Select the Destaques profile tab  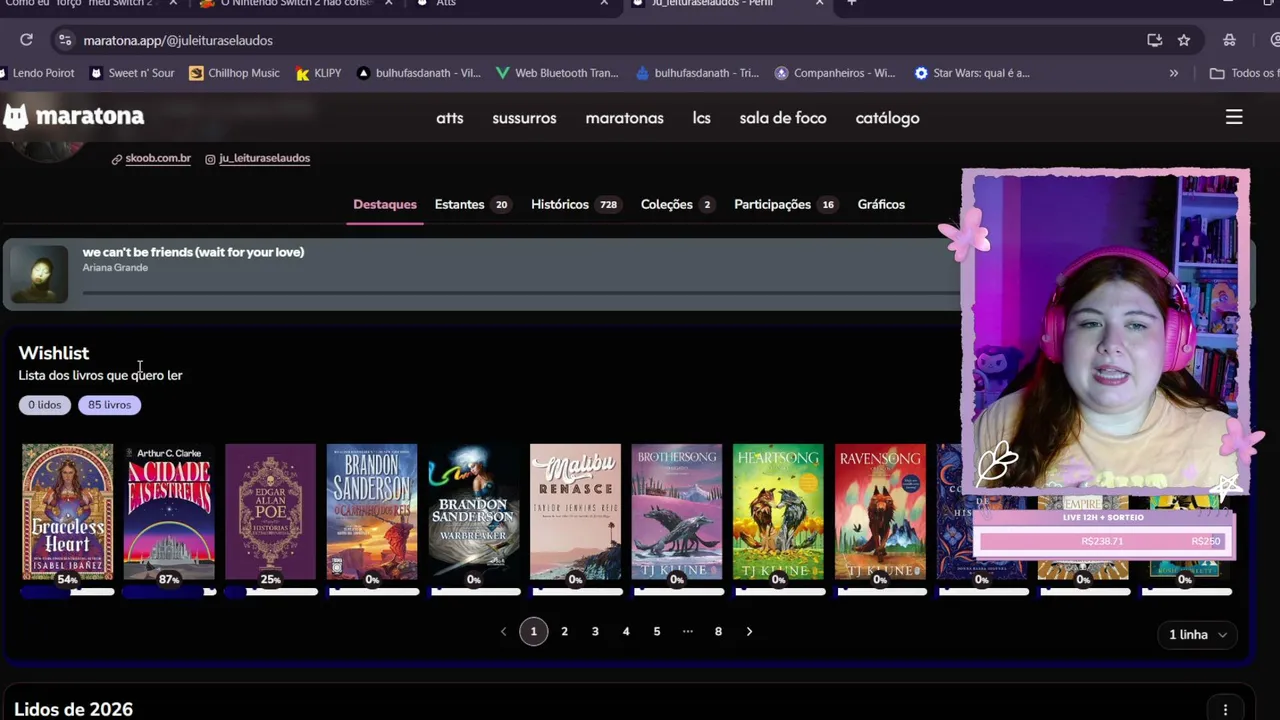[385, 204]
